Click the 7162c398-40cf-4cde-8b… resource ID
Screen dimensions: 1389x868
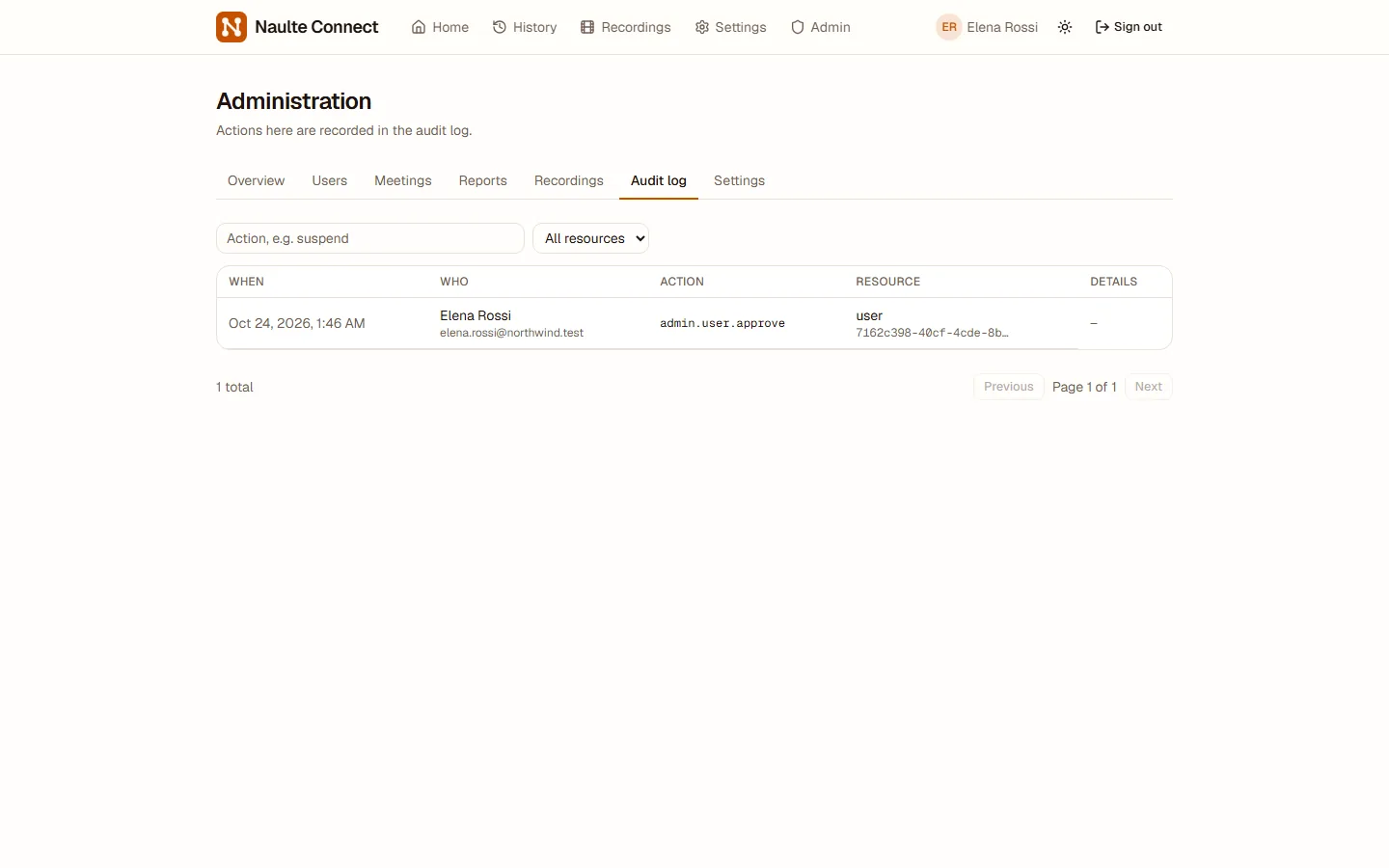pos(932,333)
